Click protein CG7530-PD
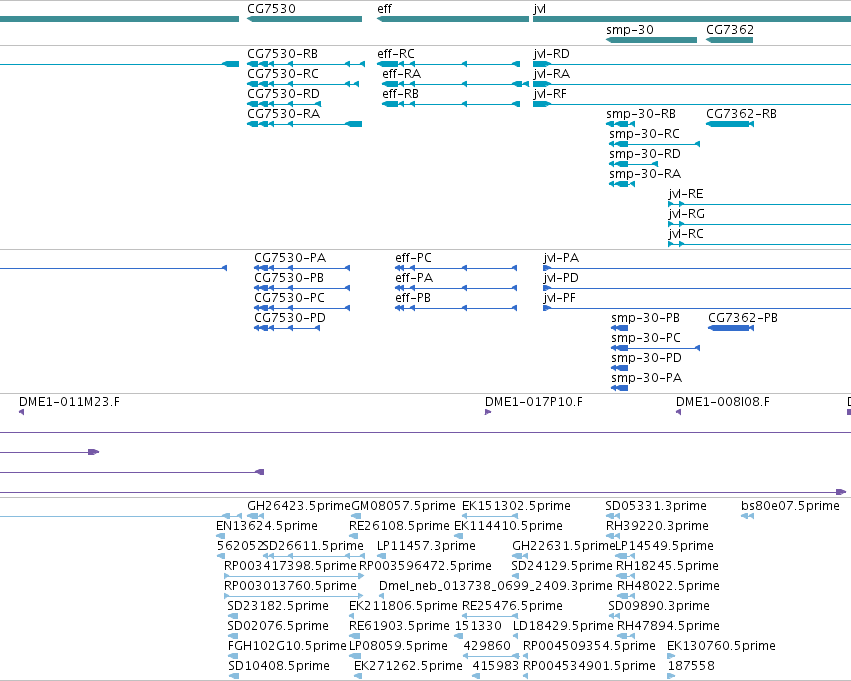This screenshot has height=681, width=851. pos(287,328)
